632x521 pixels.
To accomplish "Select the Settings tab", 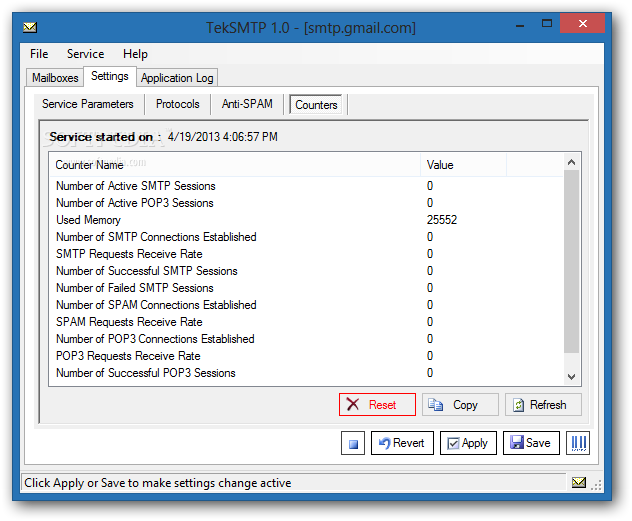I will [110, 76].
